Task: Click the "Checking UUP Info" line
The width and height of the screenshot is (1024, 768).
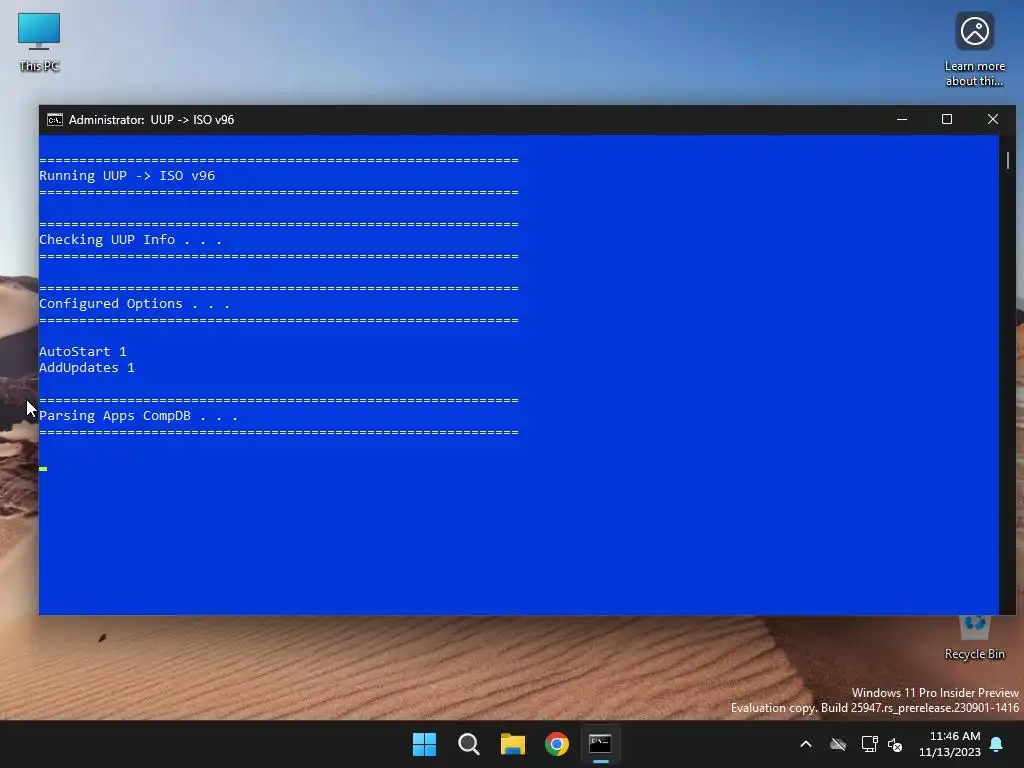Action: coord(131,240)
